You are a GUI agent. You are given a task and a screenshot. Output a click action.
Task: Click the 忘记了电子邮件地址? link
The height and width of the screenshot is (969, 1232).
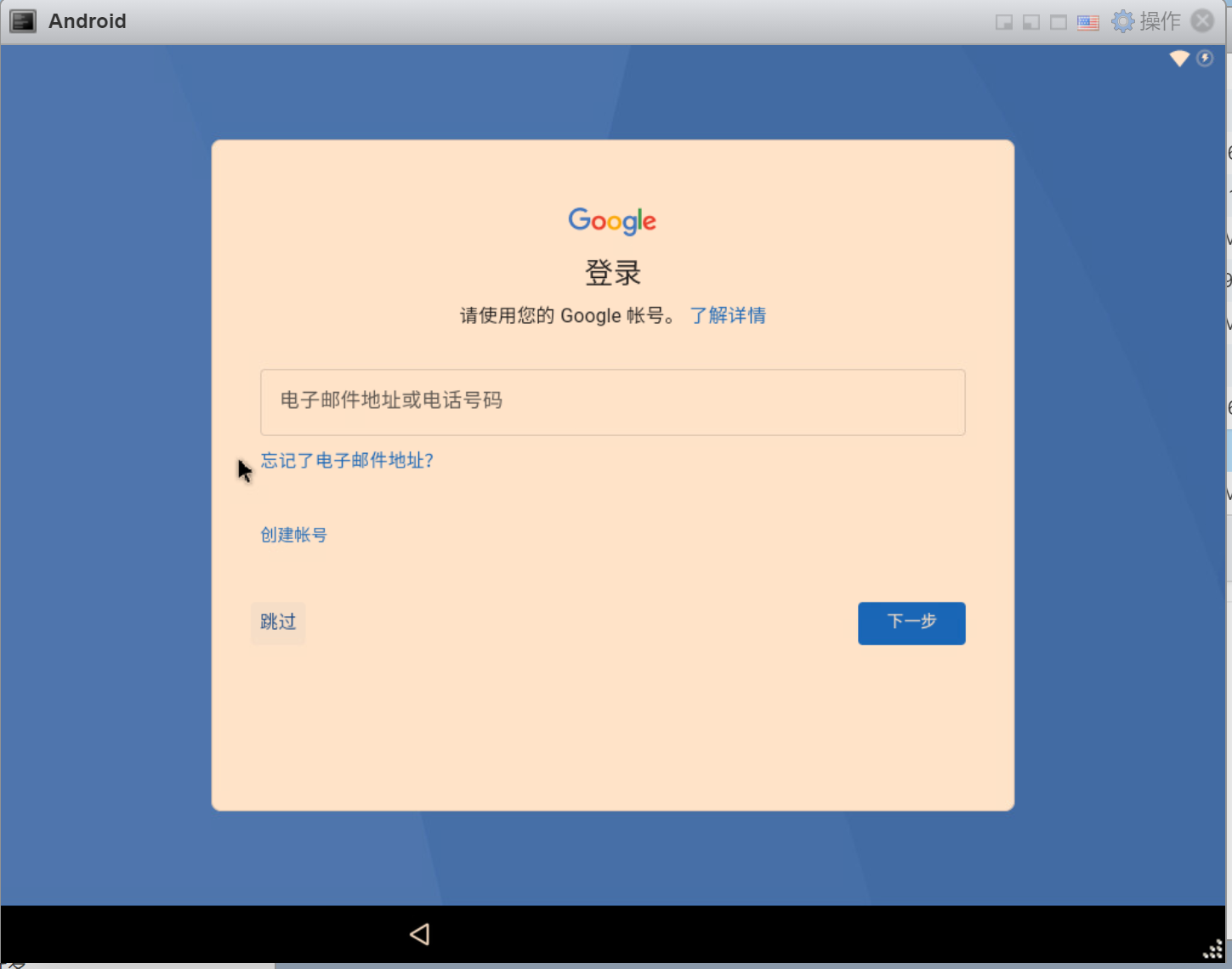(347, 461)
